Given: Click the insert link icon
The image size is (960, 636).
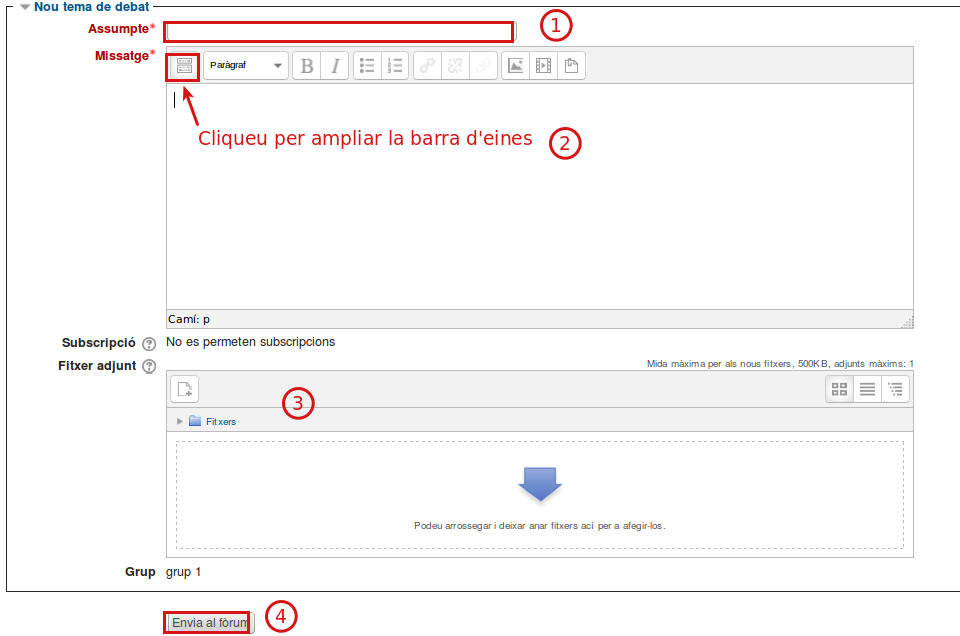Looking at the screenshot, I should [x=427, y=66].
